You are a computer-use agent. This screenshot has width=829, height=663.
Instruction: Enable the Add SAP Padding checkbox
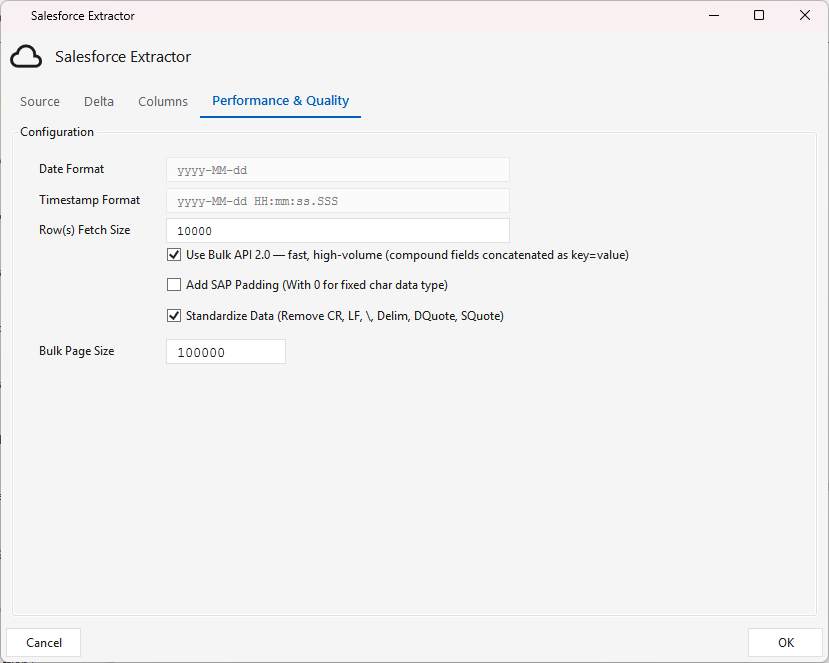pos(174,285)
